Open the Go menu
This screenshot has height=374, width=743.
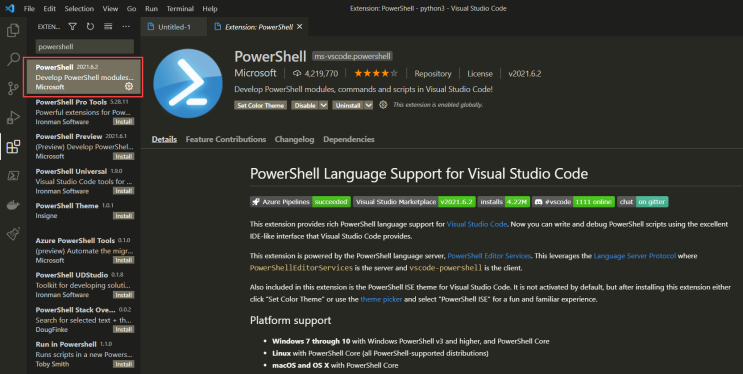tap(131, 9)
